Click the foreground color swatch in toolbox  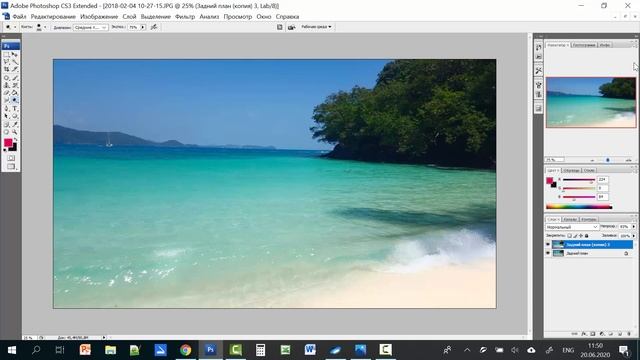(8, 142)
